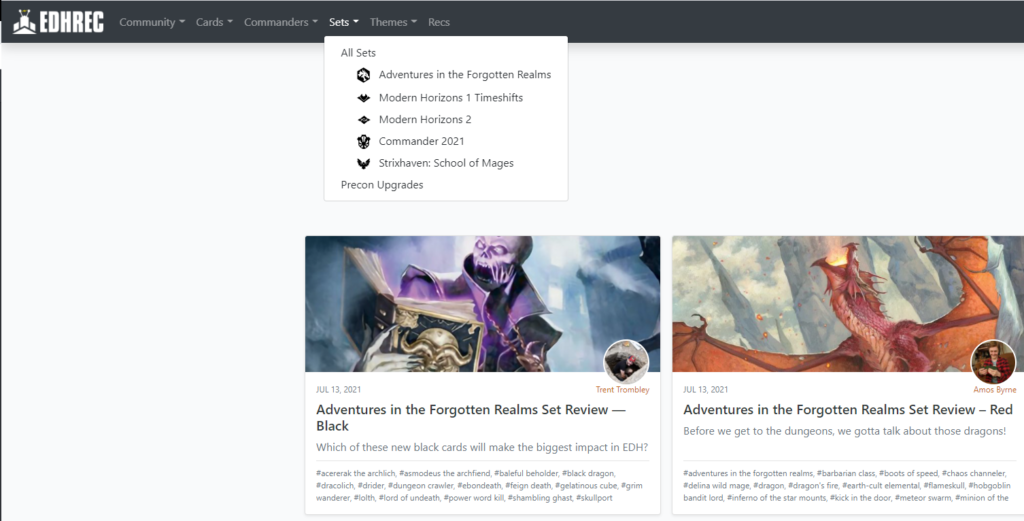Expand the Themes dropdown menu
Screen dimensions: 1024x521
coord(393,22)
